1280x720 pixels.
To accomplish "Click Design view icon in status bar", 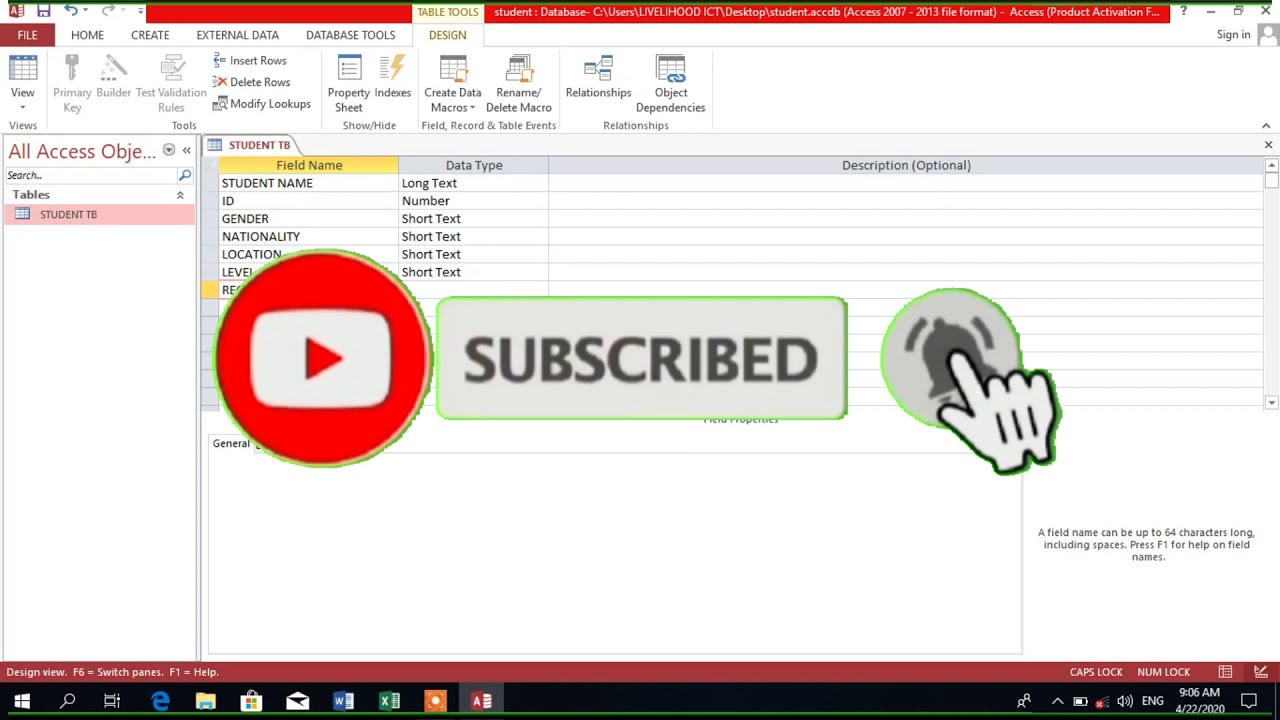I will (x=1261, y=672).
